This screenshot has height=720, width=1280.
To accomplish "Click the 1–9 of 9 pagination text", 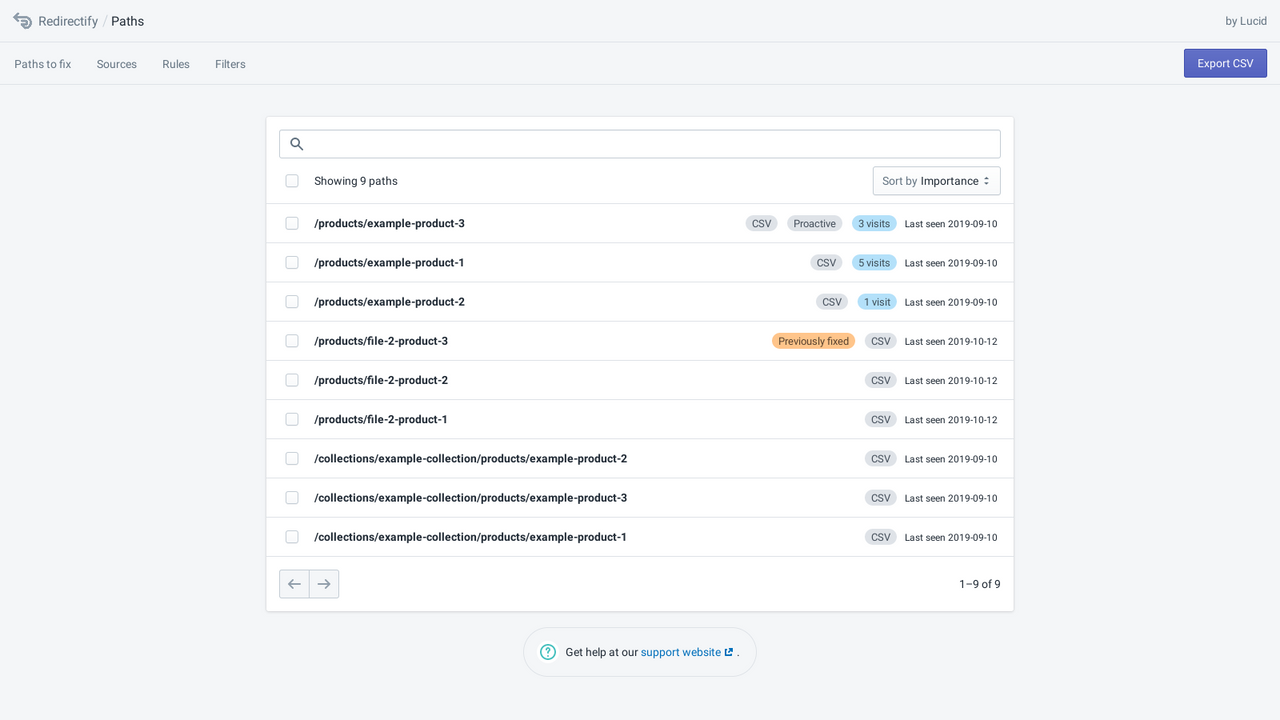I will (x=980, y=584).
